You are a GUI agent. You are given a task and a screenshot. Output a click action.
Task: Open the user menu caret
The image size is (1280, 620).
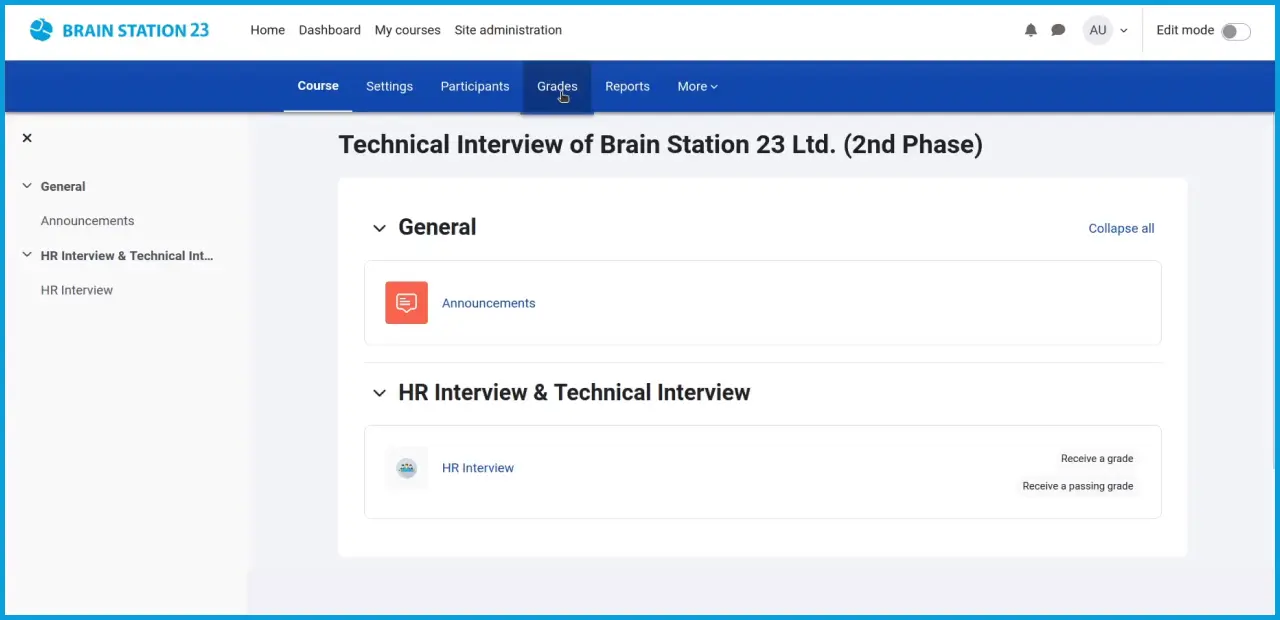click(x=1123, y=30)
